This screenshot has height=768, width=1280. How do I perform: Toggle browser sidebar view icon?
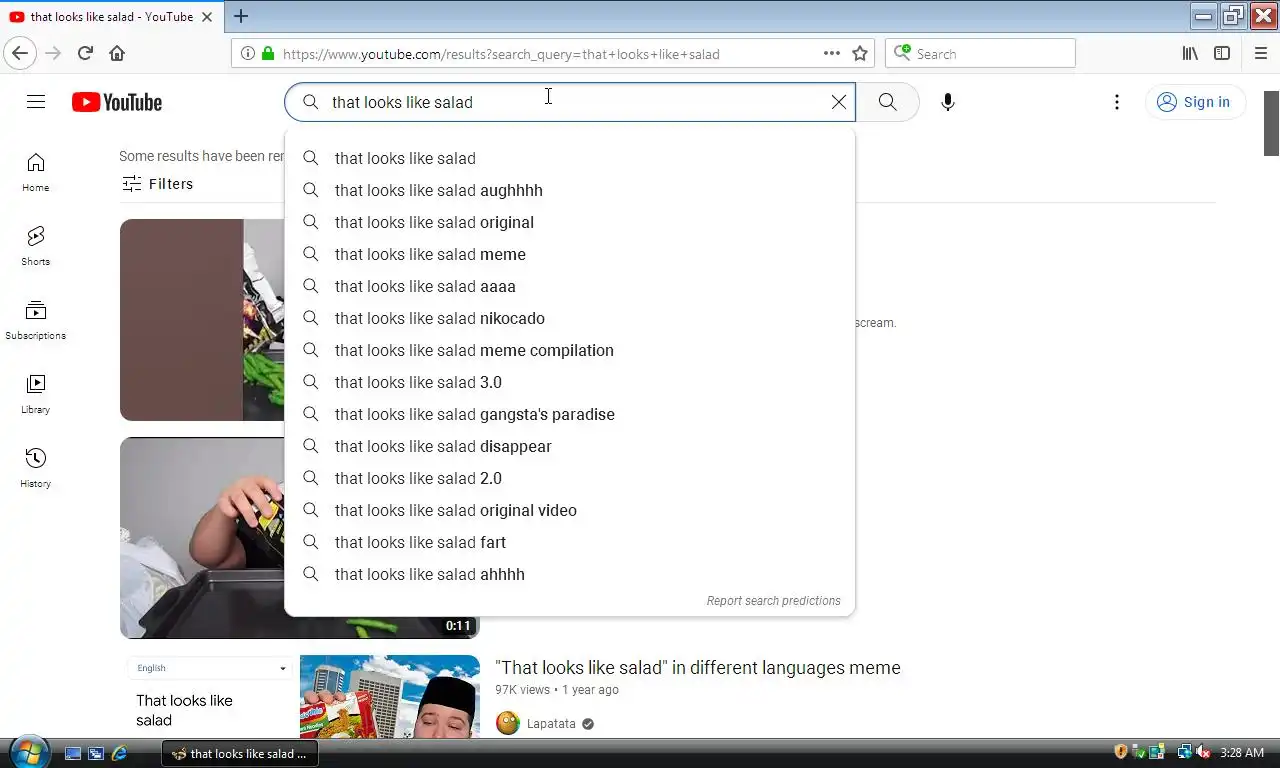1222,53
